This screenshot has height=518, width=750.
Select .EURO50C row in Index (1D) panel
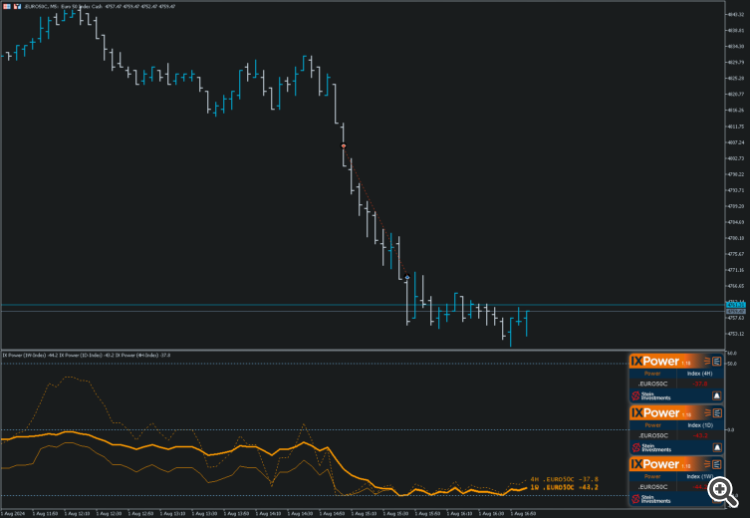point(676,435)
